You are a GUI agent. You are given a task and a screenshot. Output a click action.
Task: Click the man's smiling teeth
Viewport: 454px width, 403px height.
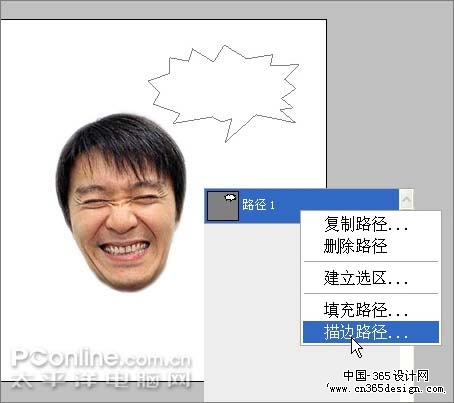124,248
